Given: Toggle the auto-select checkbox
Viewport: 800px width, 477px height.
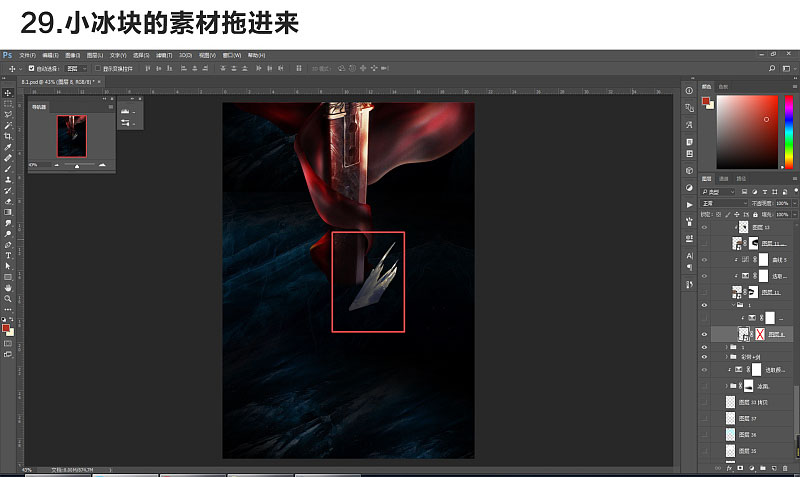Looking at the screenshot, I should coord(31,68).
